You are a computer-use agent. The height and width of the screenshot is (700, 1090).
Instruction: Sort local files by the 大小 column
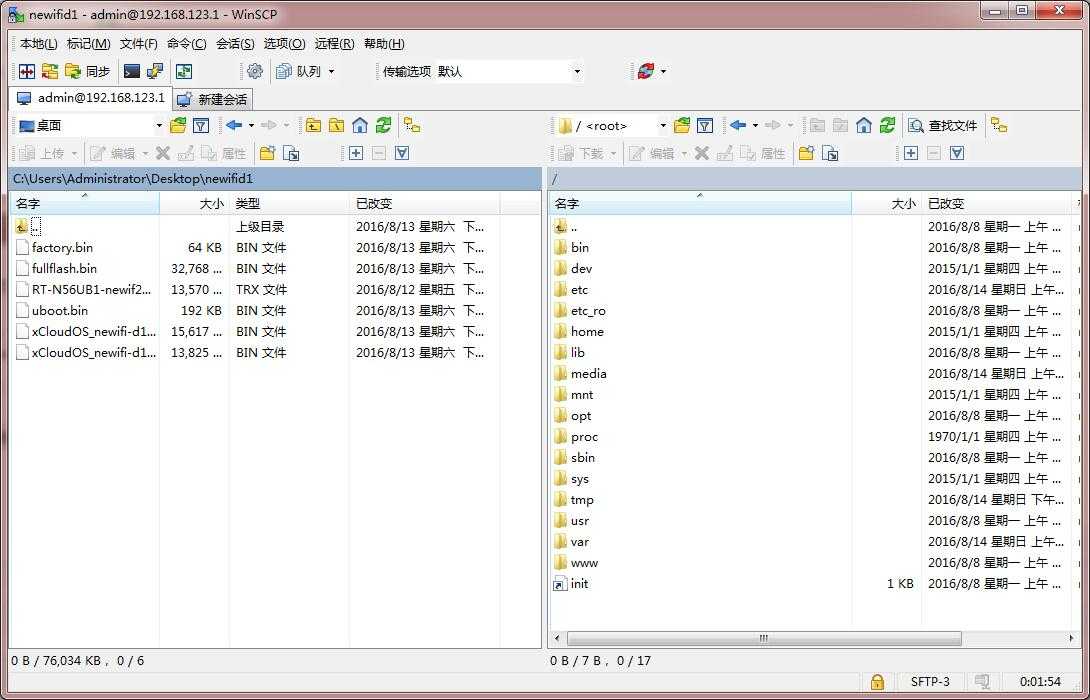click(x=195, y=204)
